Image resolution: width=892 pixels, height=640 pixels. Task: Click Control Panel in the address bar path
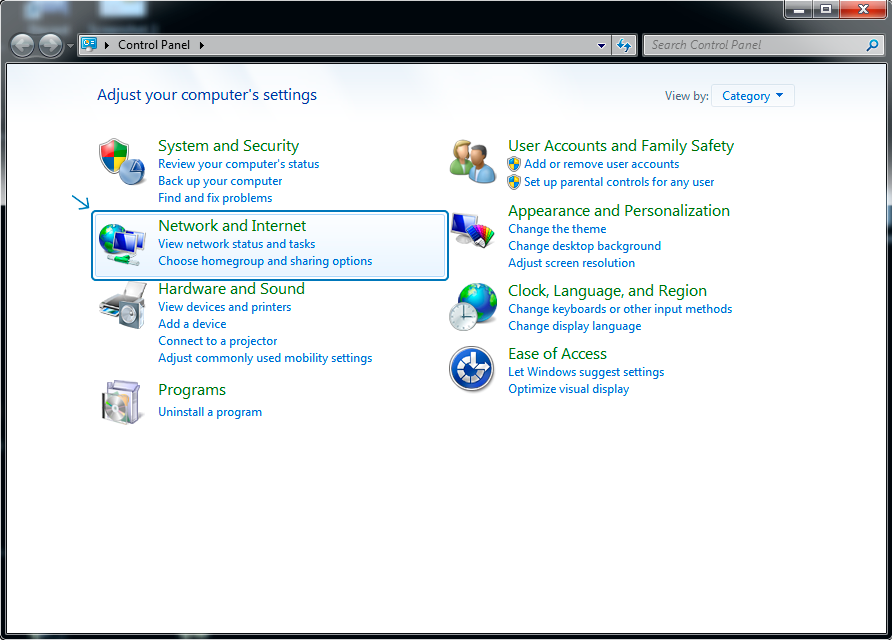(154, 45)
